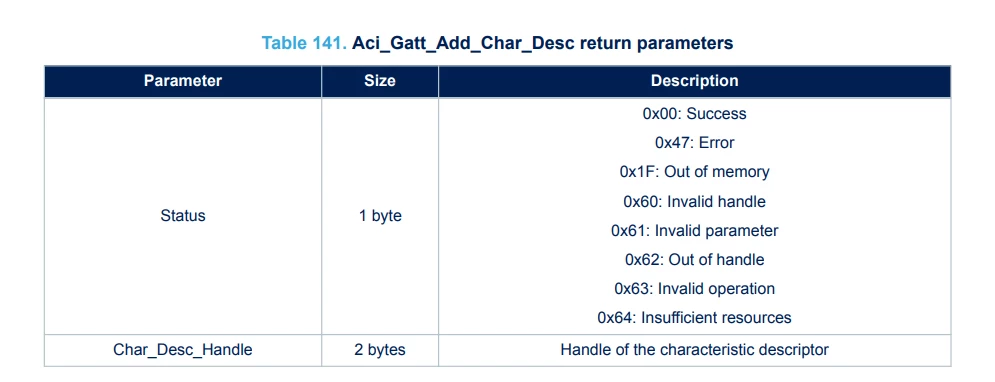
Task: Click the 0x62: Out of handle entry
Action: 694,260
